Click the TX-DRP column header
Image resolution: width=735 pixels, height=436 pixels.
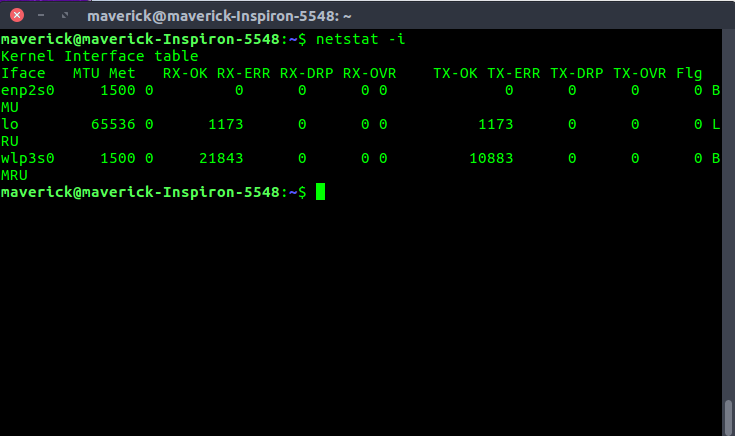577,74
